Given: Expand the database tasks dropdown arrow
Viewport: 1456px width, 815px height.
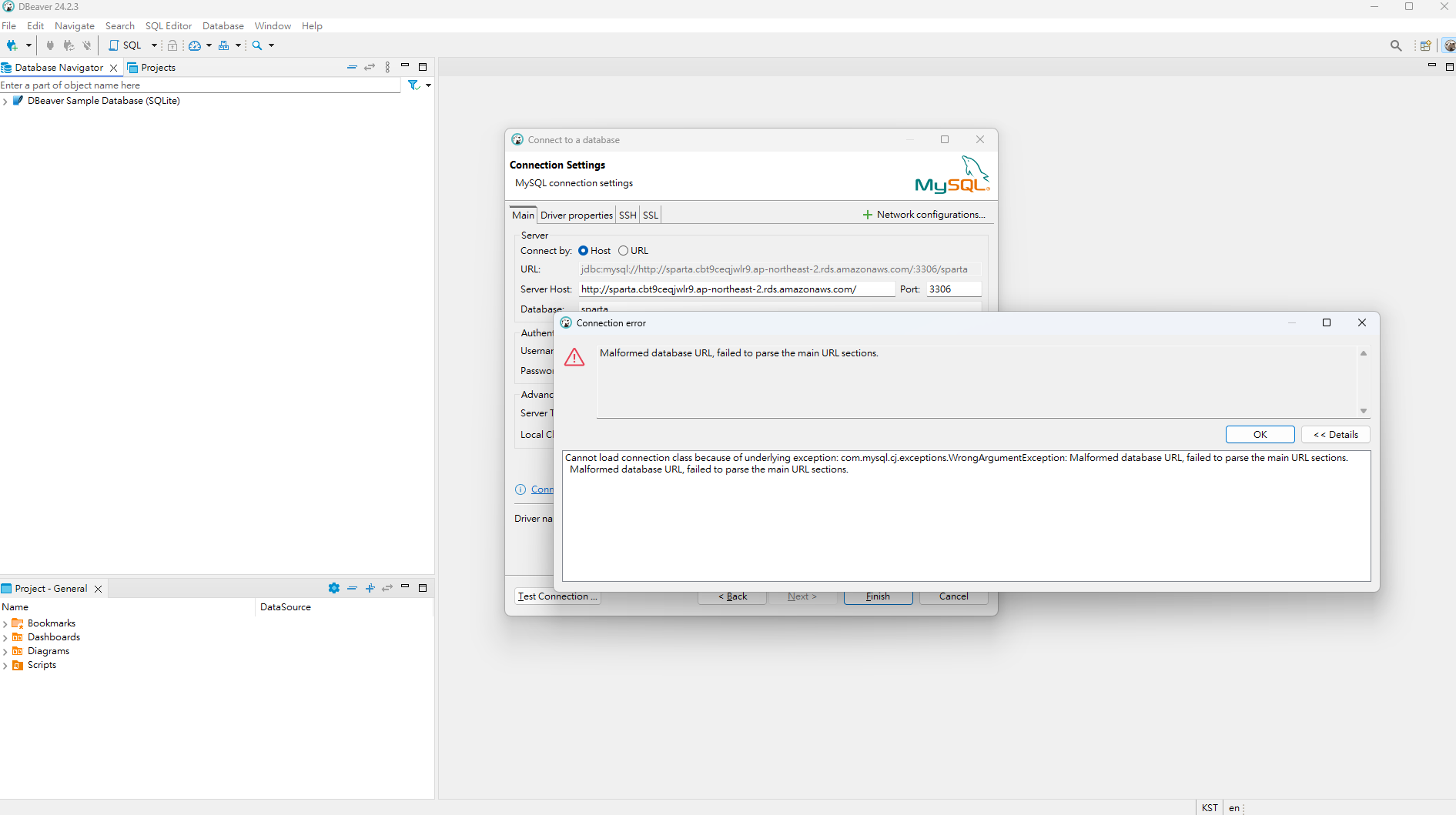Looking at the screenshot, I should pyautogui.click(x=238, y=45).
